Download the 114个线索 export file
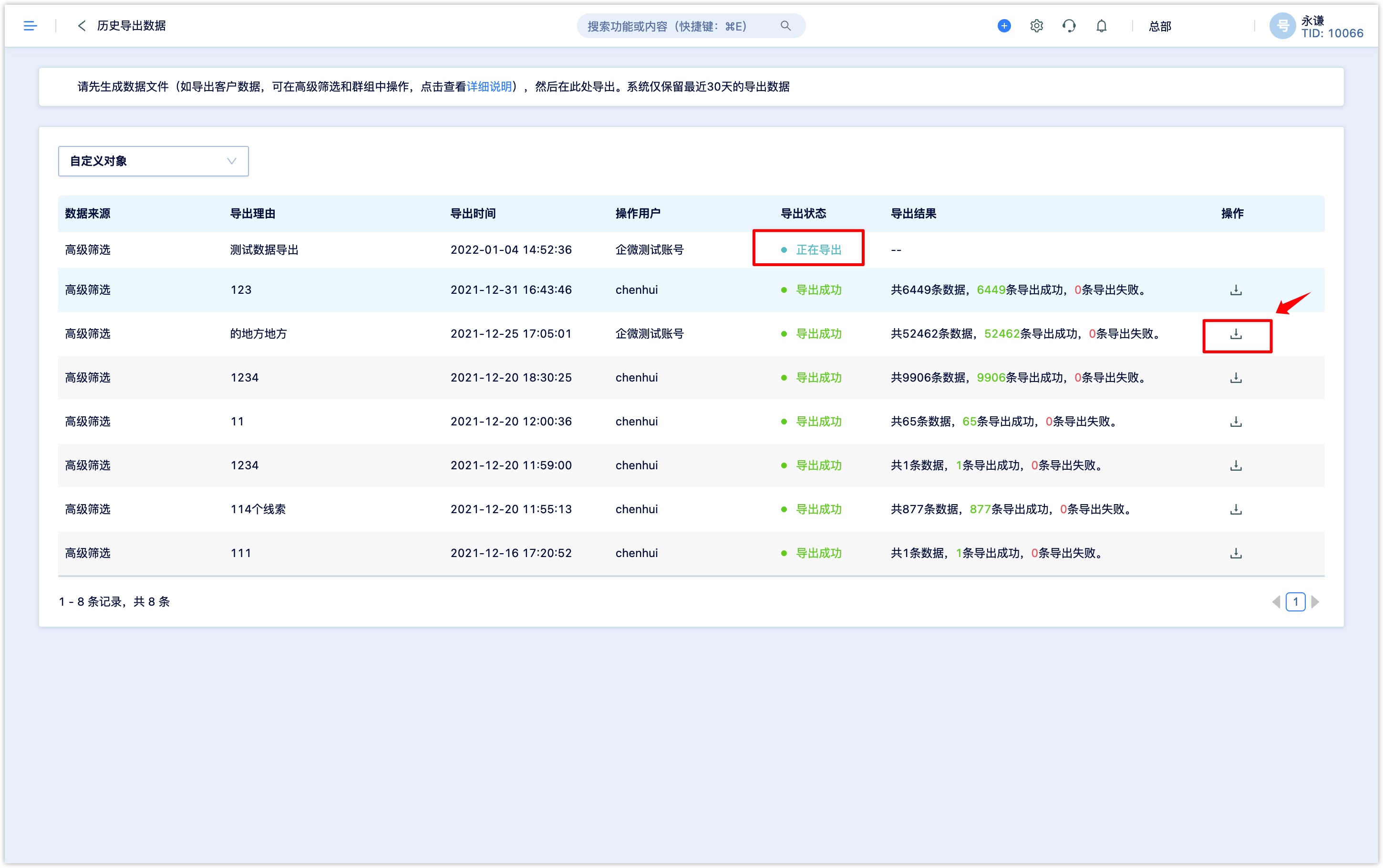This screenshot has width=1383, height=868. tap(1236, 509)
